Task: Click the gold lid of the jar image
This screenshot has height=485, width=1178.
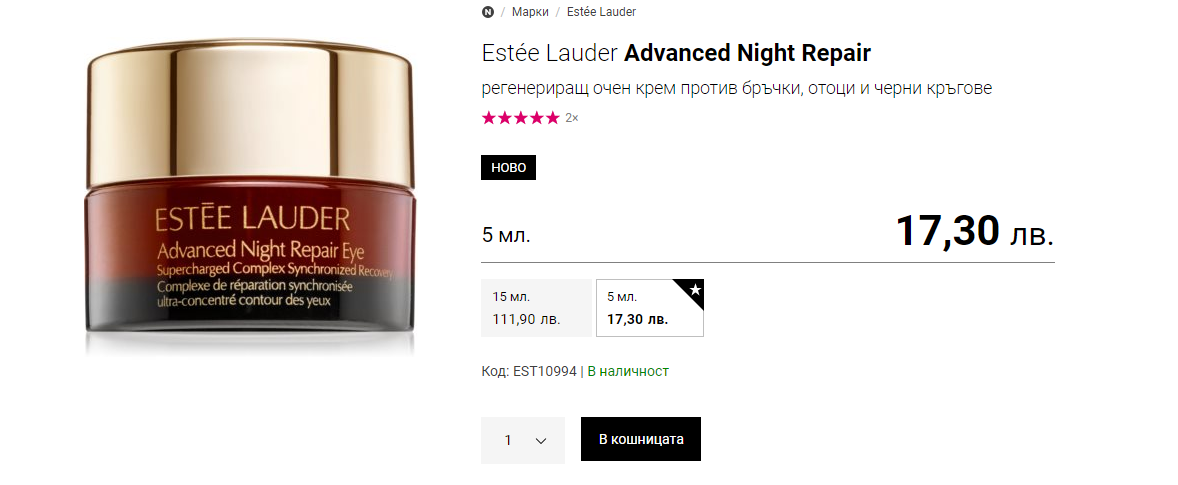Action: pyautogui.click(x=249, y=113)
